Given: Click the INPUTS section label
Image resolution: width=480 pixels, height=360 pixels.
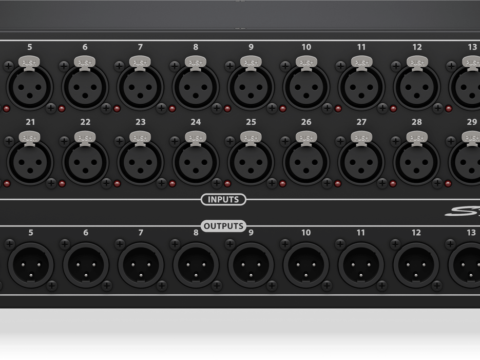Looking at the screenshot, I should click(x=224, y=199).
